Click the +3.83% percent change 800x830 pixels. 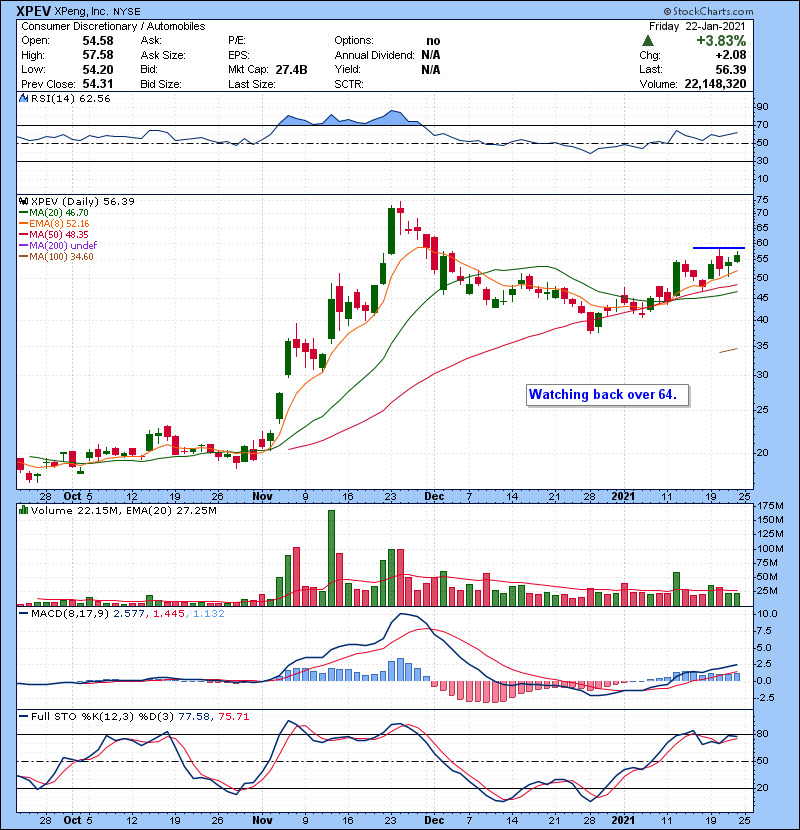pyautogui.click(x=721, y=41)
